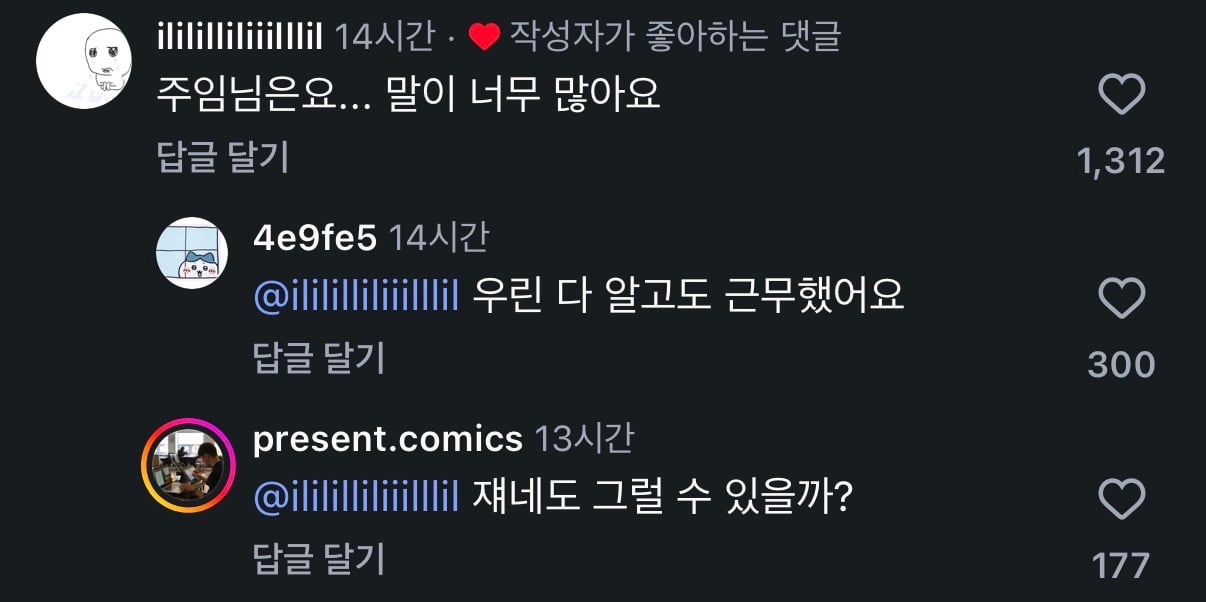The image size is (1206, 602).
Task: Tap '답글 달기' under present.comics' reply
Action: pos(319,559)
